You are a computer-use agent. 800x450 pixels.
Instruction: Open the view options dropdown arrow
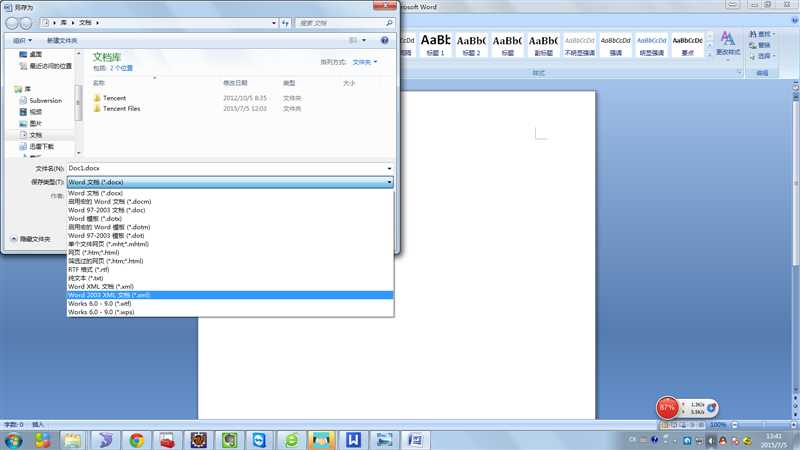[x=364, y=40]
